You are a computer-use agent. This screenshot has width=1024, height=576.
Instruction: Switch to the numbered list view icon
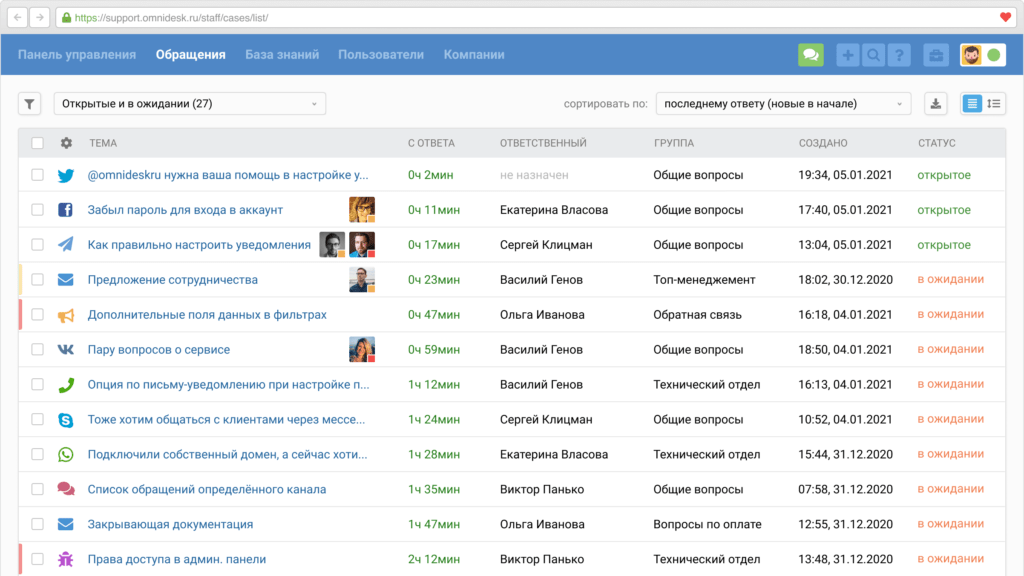(x=994, y=104)
